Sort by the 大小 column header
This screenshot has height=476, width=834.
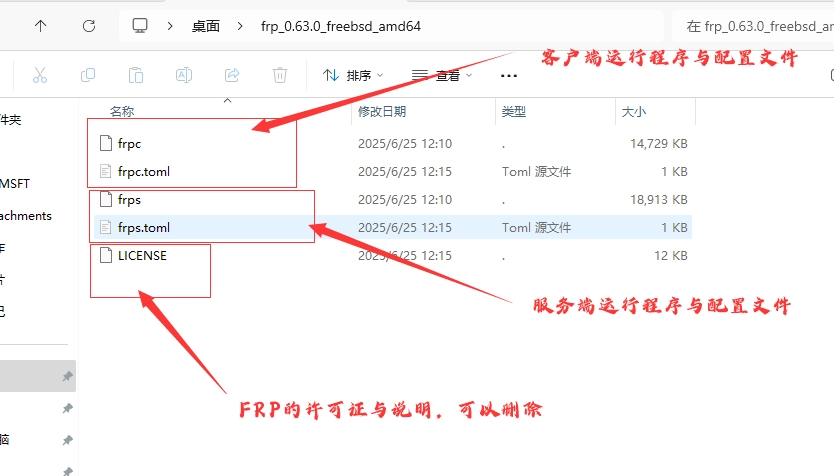click(633, 112)
